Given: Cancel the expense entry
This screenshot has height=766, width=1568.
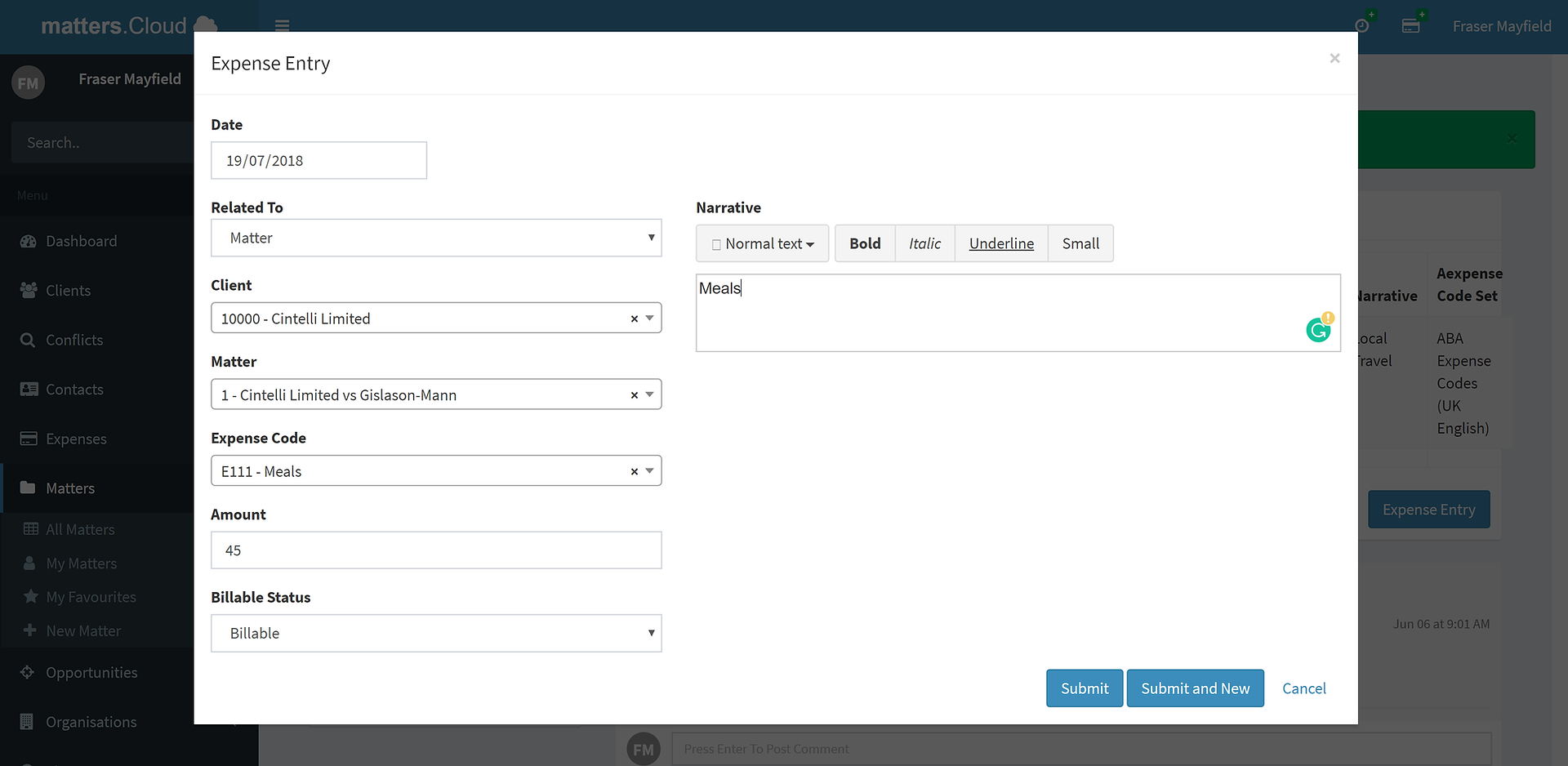Looking at the screenshot, I should (1303, 688).
